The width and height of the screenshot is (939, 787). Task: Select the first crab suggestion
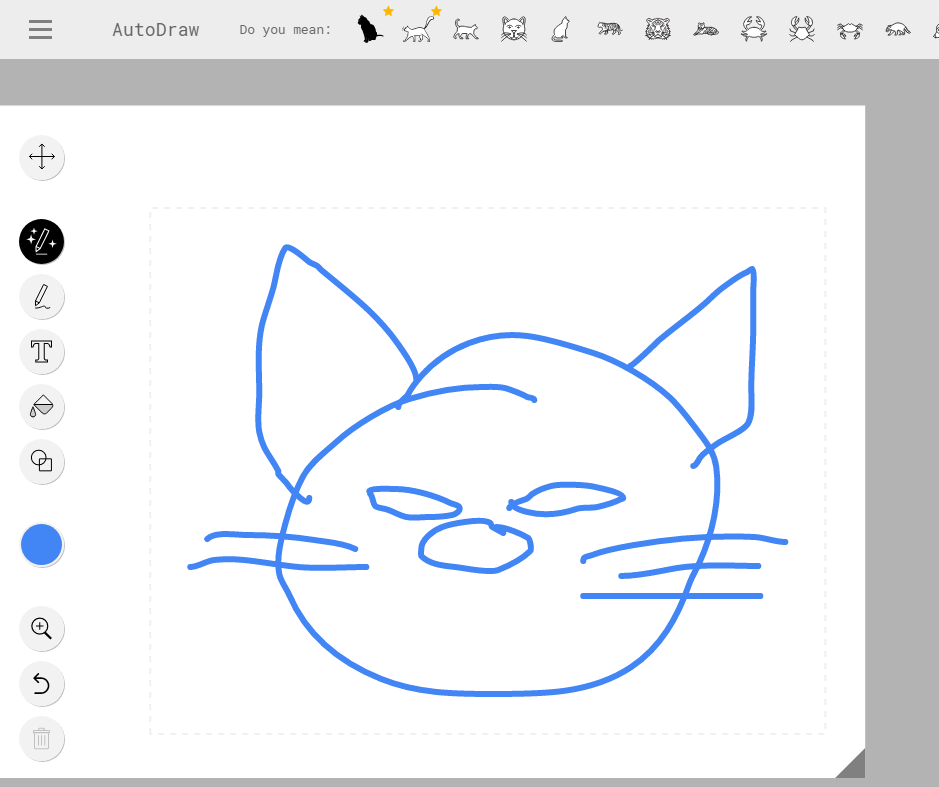[x=754, y=29]
